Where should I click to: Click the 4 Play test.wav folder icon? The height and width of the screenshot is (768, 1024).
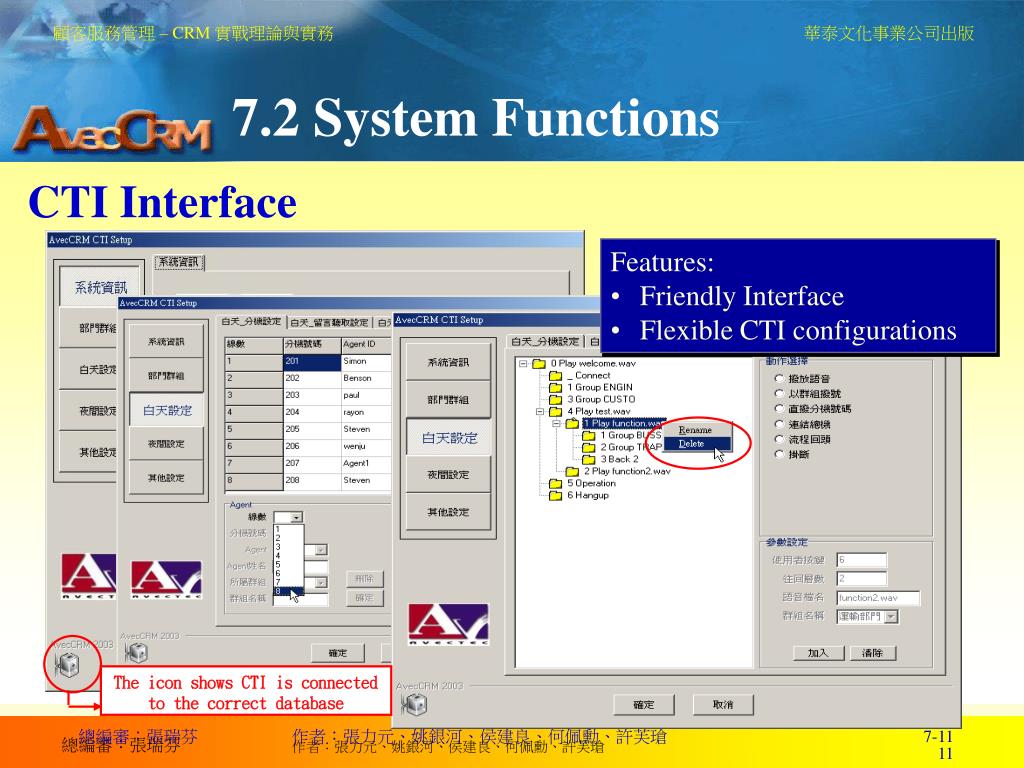click(x=555, y=411)
